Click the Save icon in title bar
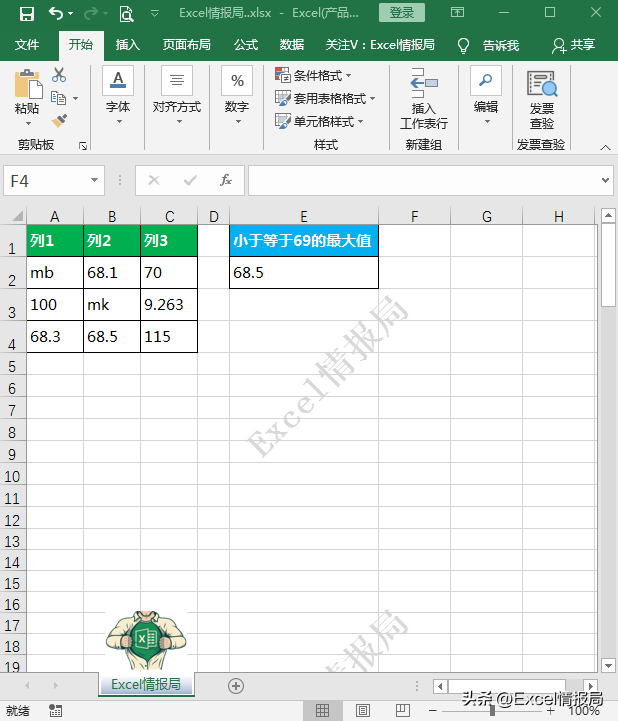 tap(27, 14)
